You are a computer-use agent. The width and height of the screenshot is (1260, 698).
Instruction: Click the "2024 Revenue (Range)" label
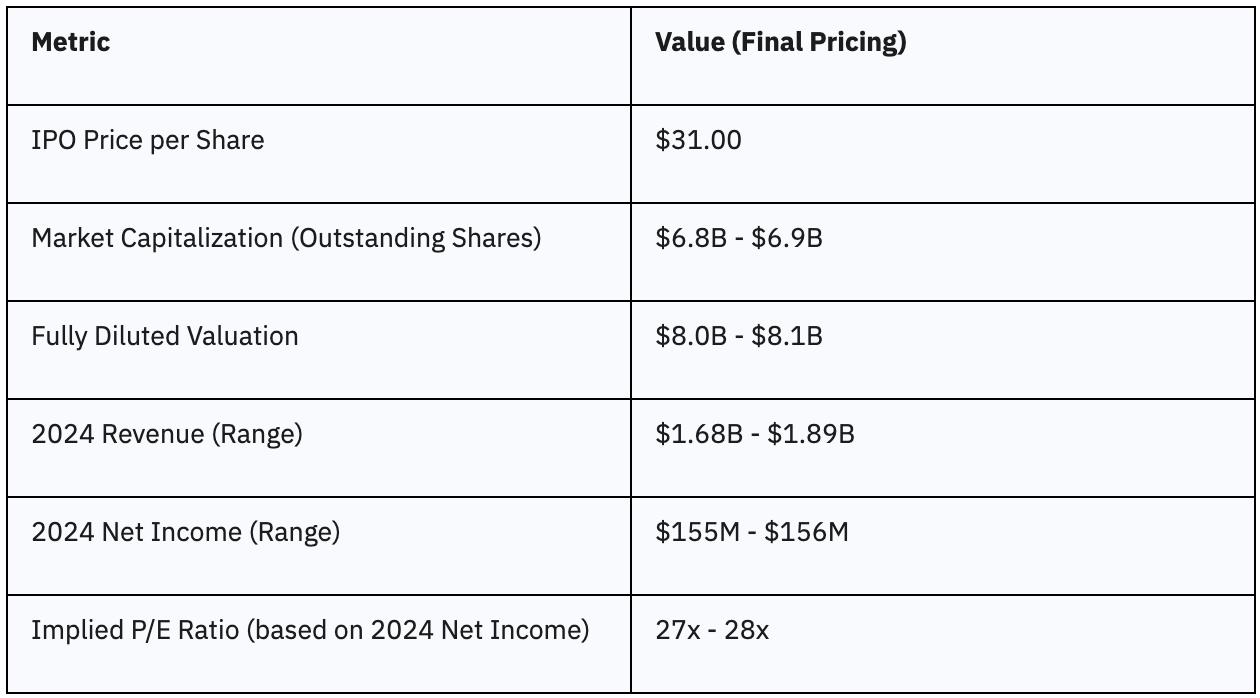point(167,434)
